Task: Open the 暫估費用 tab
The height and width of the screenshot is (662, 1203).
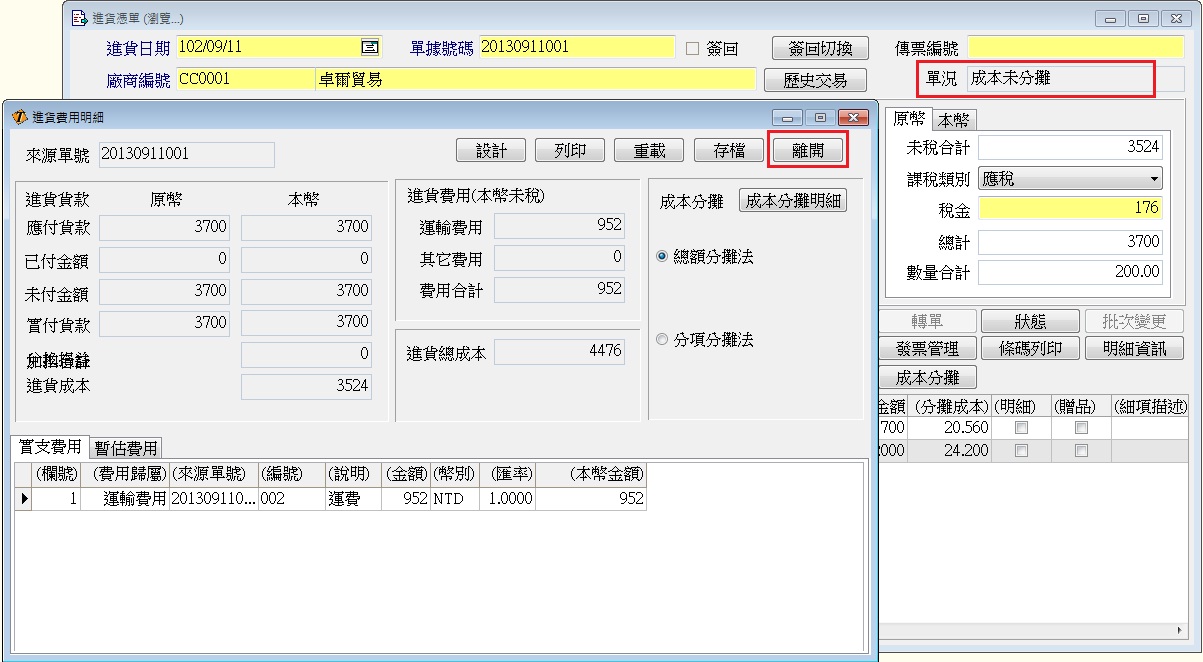Action: (x=126, y=448)
